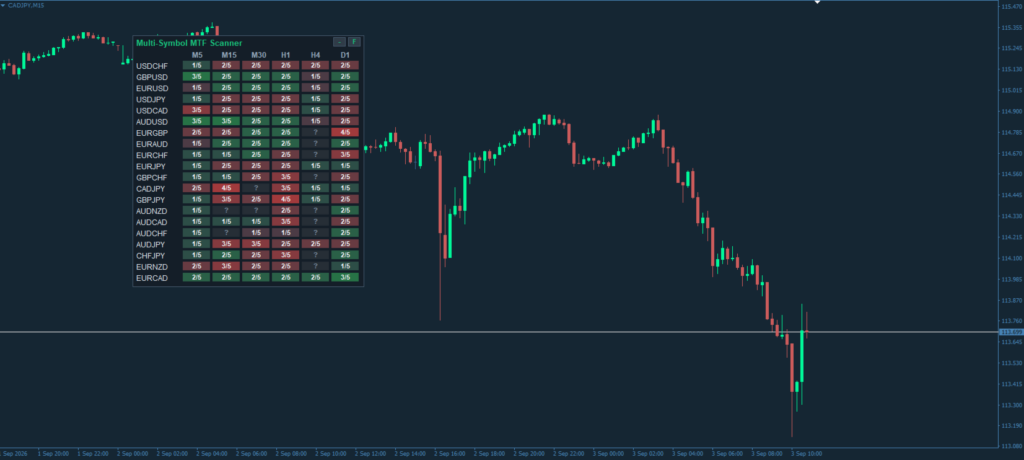This screenshot has width=1024, height=460.
Task: Click GBPCHF H1 cell showing 3/5
Action: tap(285, 176)
